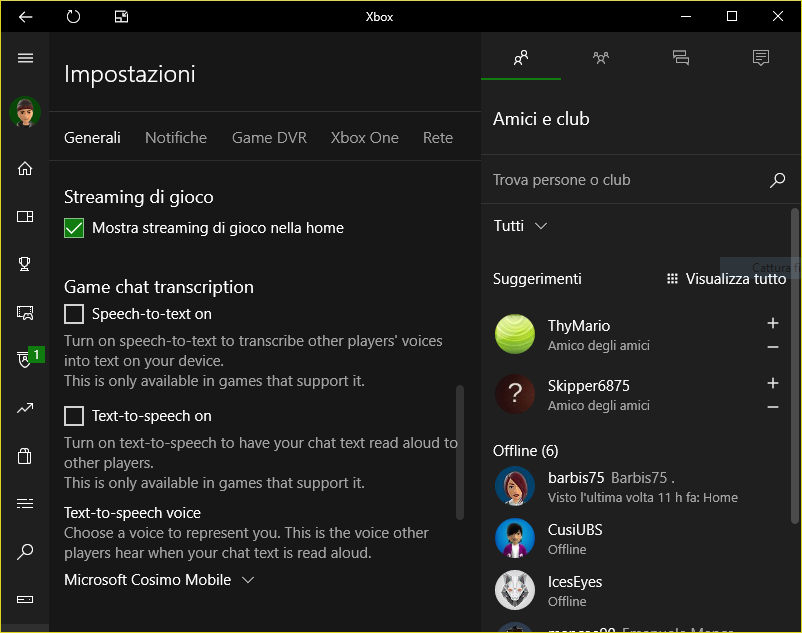The image size is (802, 633).
Task: Switch to Friends tab icon
Action: point(521,57)
